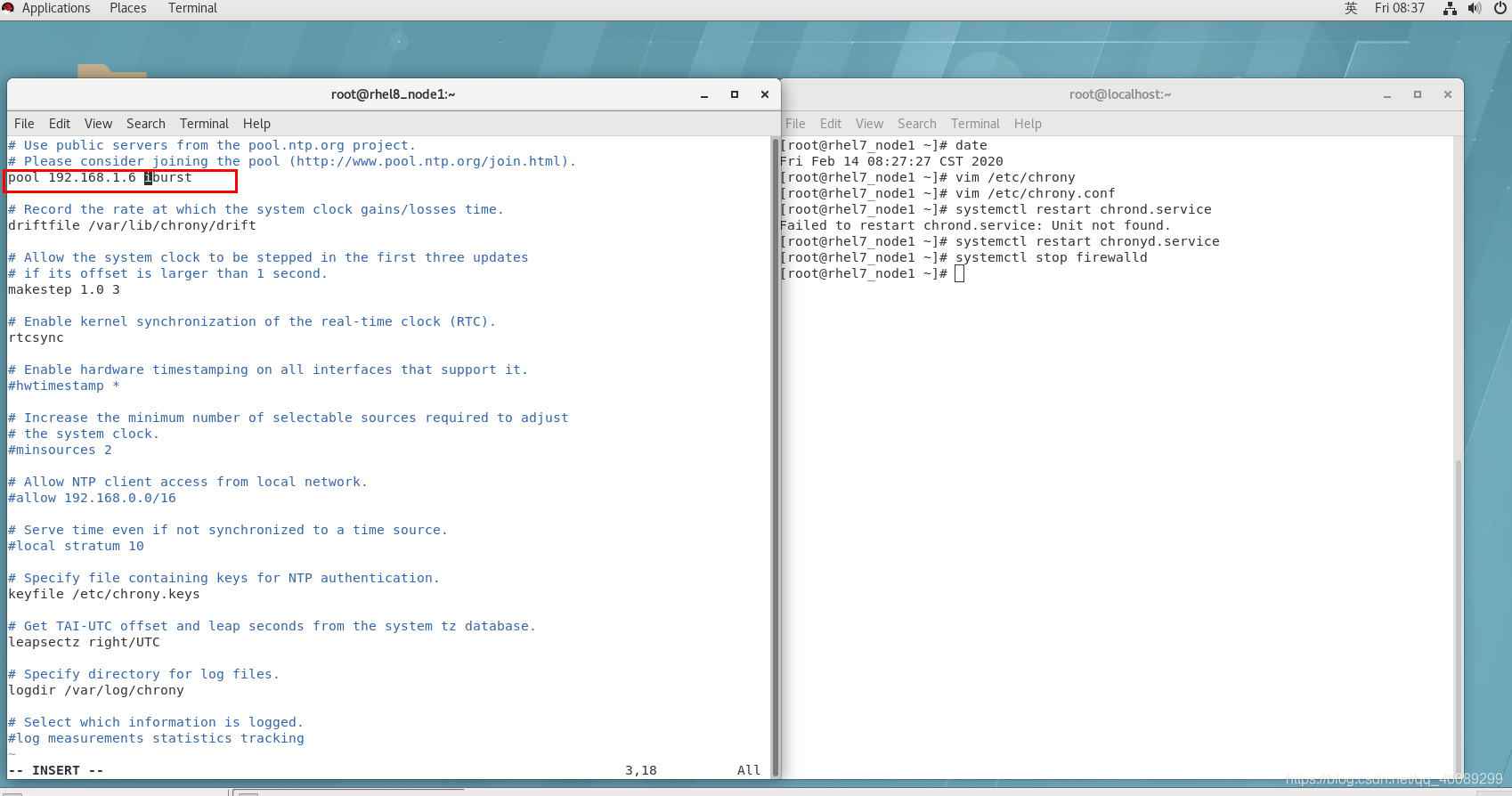
Task: Click the root@rhel8_node1:~ title bar
Action: (x=393, y=94)
